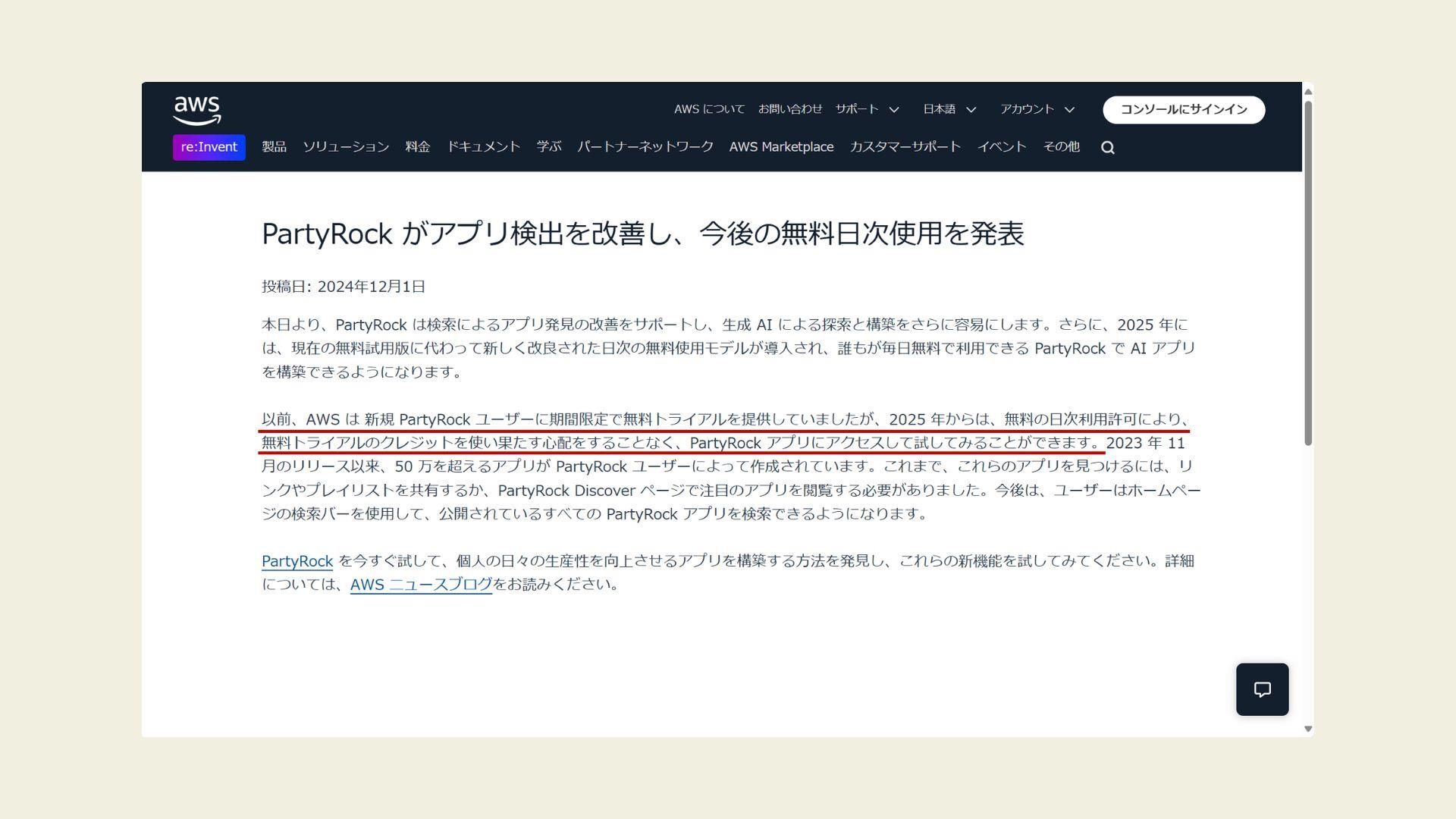Open the AWS Marketplace menu
The image size is (1456, 819).
[781, 147]
